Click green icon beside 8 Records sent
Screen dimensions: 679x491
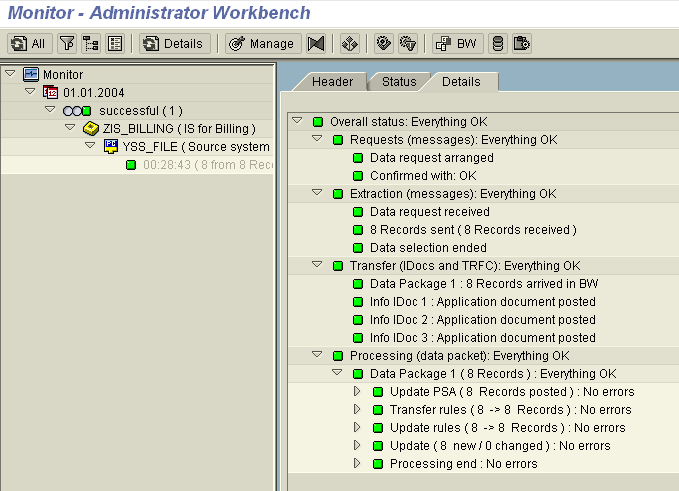pyautogui.click(x=358, y=230)
